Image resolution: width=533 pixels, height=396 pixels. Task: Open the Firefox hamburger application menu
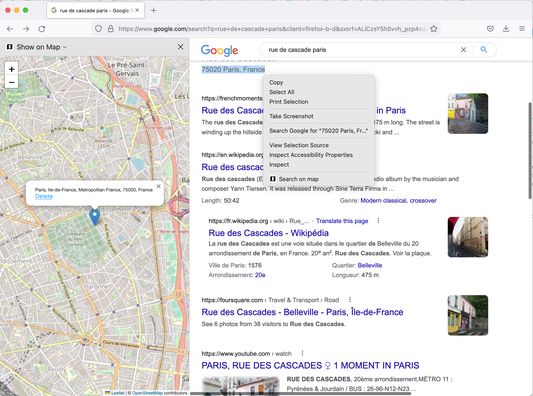point(522,29)
